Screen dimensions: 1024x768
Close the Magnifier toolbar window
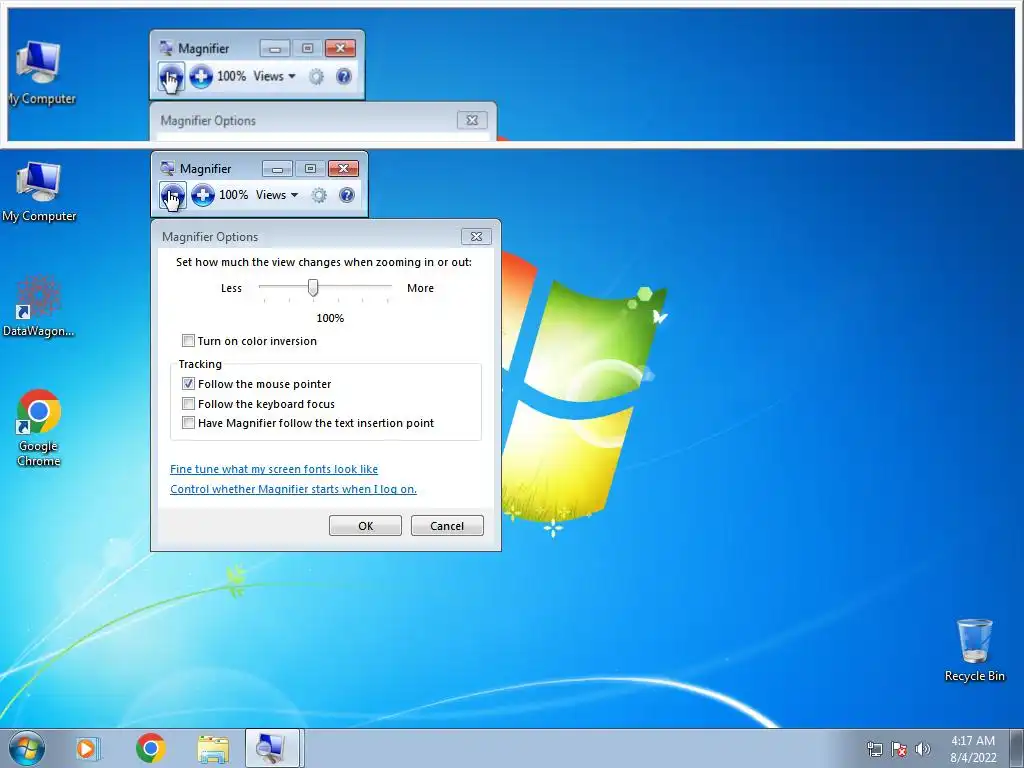[x=344, y=168]
